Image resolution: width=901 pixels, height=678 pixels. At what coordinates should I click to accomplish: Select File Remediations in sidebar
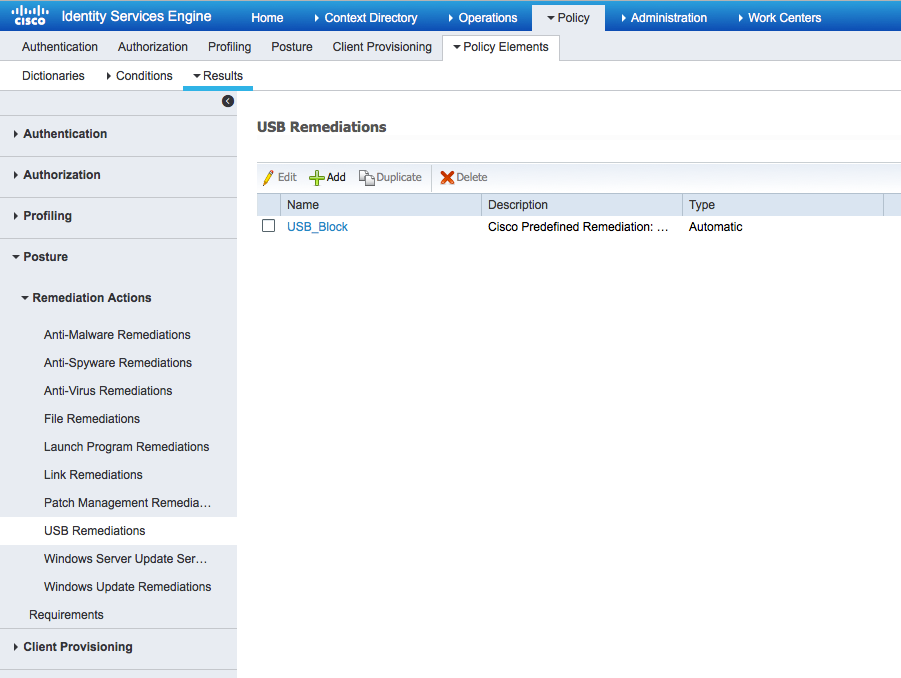click(x=92, y=419)
